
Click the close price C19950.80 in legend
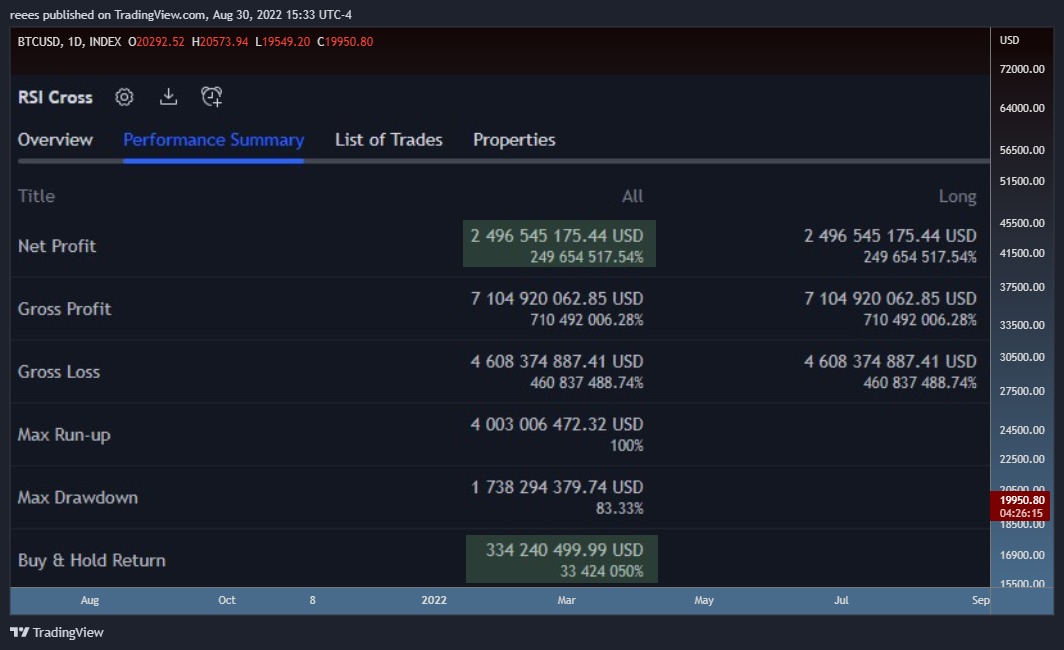click(345, 41)
